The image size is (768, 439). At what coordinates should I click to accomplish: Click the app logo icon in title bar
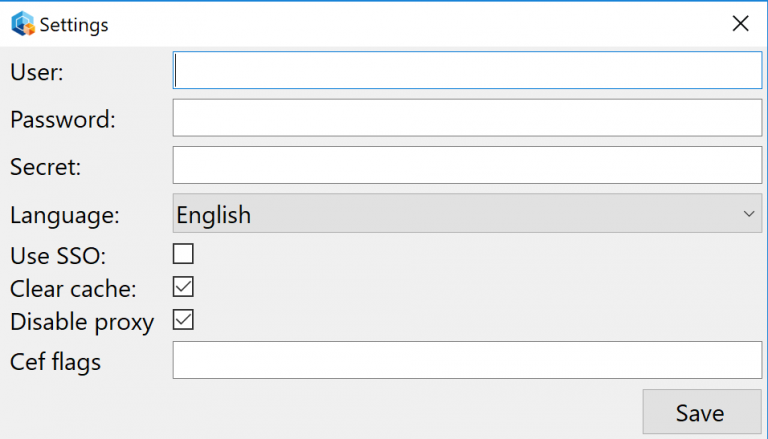tap(23, 24)
